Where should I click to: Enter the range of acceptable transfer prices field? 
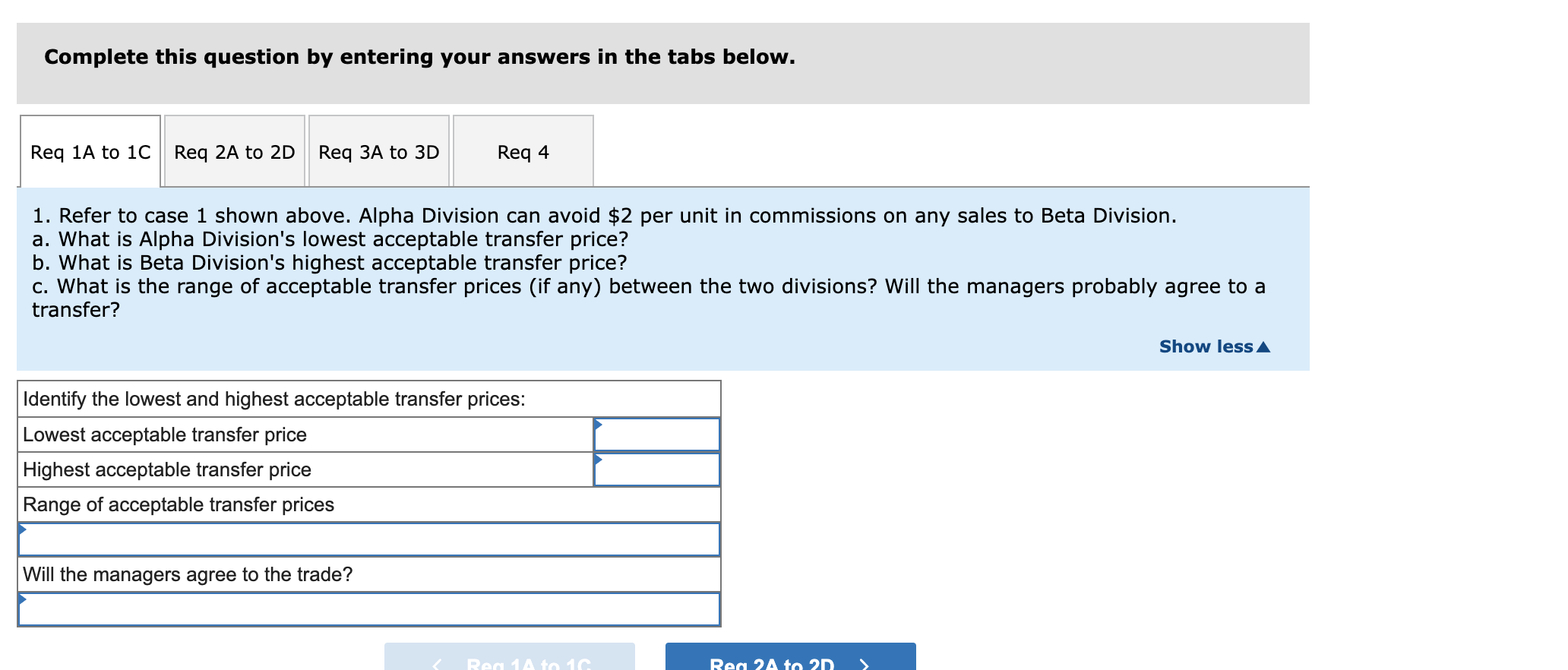point(370,539)
